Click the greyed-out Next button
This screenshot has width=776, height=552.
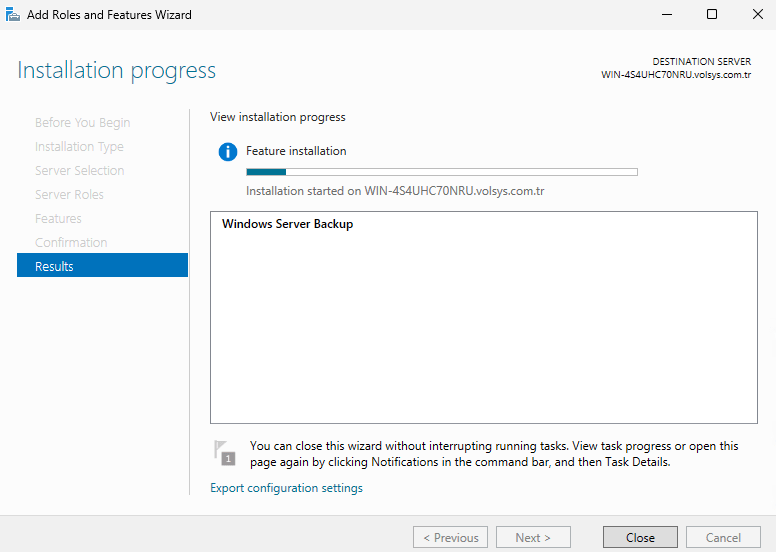coord(533,537)
